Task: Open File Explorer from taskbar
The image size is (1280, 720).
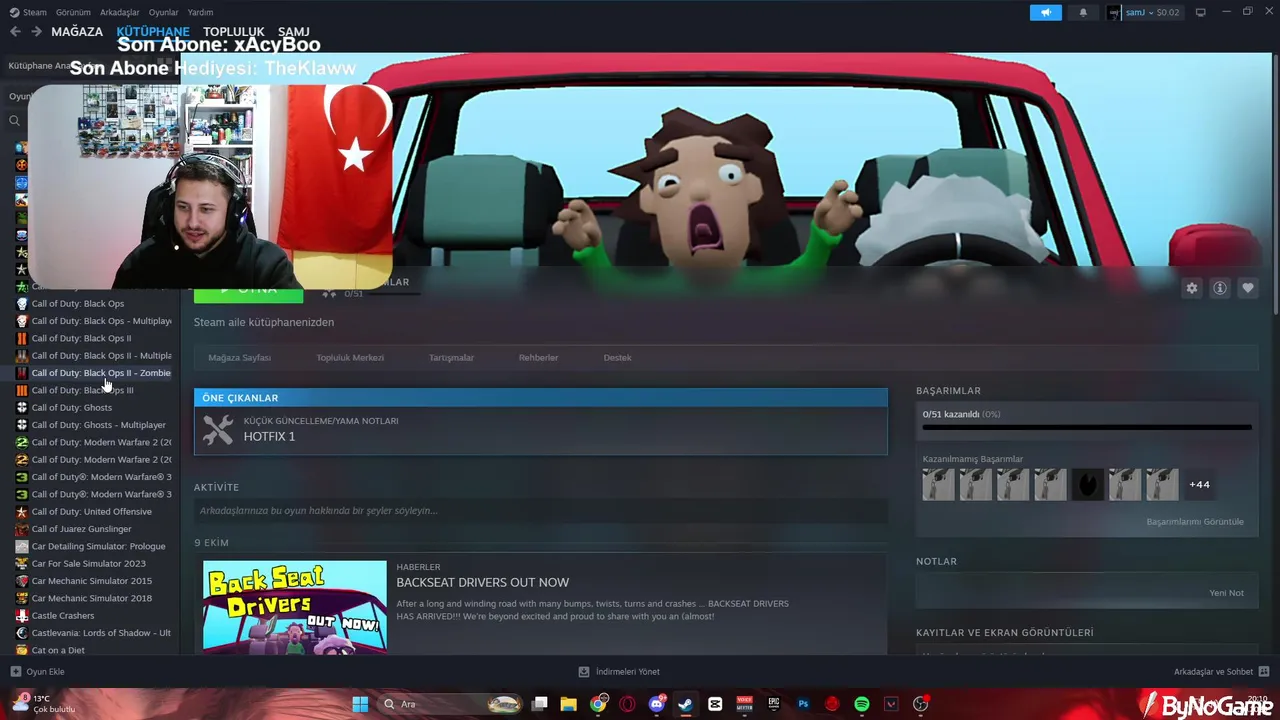Action: (x=568, y=704)
